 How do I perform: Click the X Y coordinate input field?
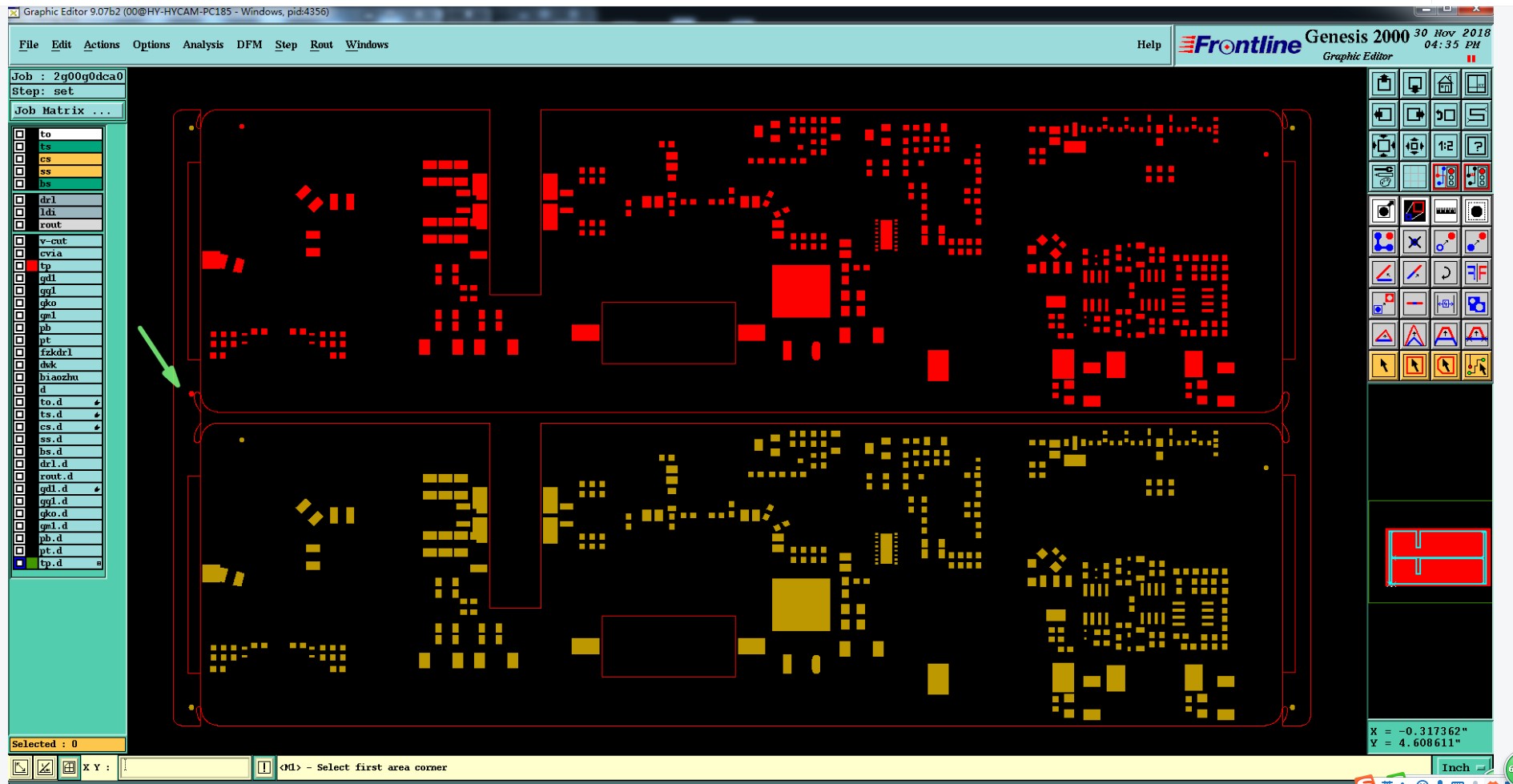(185, 767)
